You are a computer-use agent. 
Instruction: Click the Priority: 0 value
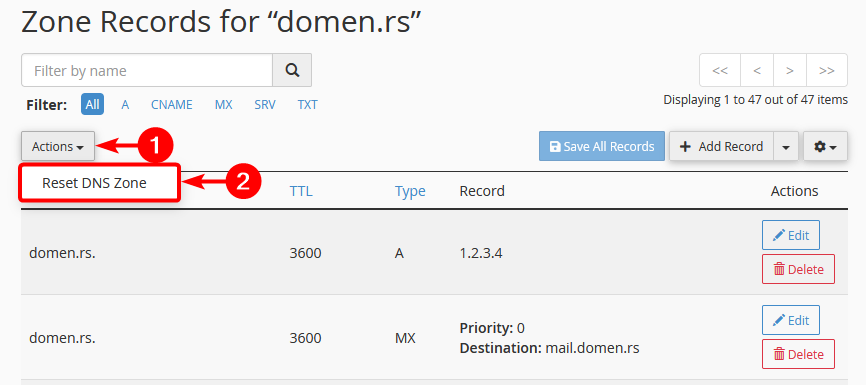(x=492, y=328)
